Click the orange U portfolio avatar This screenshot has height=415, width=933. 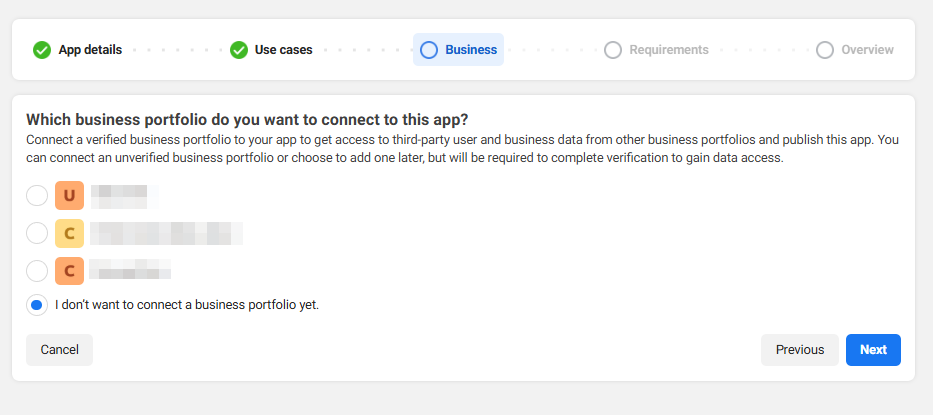(69, 195)
